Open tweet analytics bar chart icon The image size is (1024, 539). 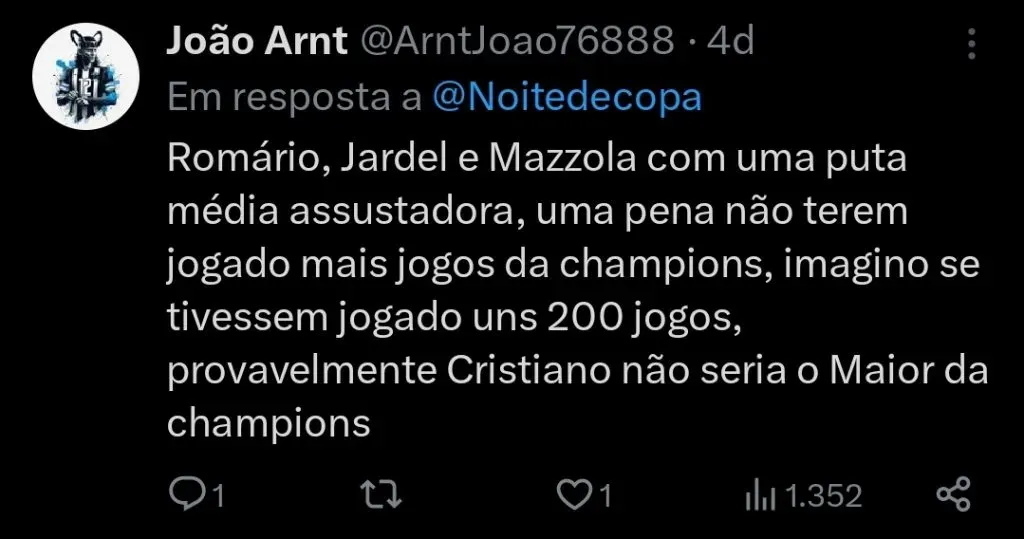pyautogui.click(x=762, y=494)
